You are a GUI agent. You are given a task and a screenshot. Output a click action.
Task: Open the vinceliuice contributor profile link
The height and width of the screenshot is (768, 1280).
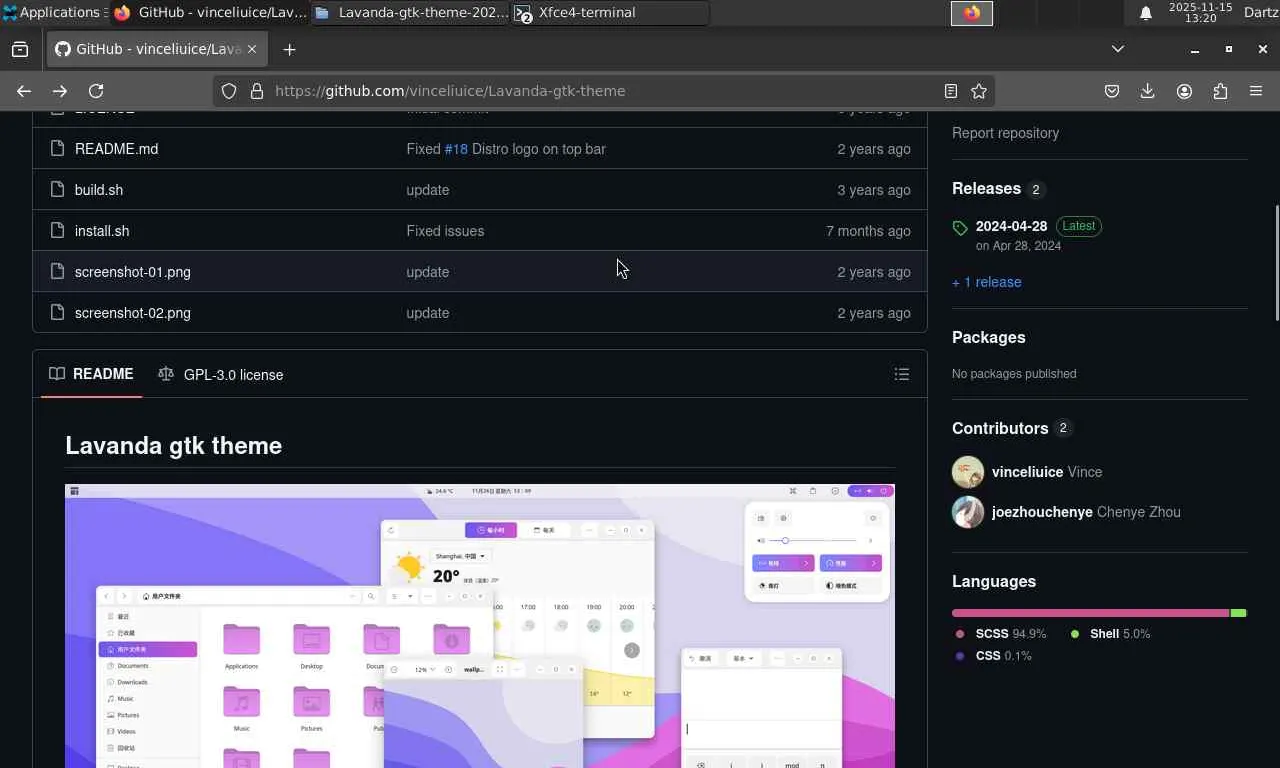point(1027,472)
